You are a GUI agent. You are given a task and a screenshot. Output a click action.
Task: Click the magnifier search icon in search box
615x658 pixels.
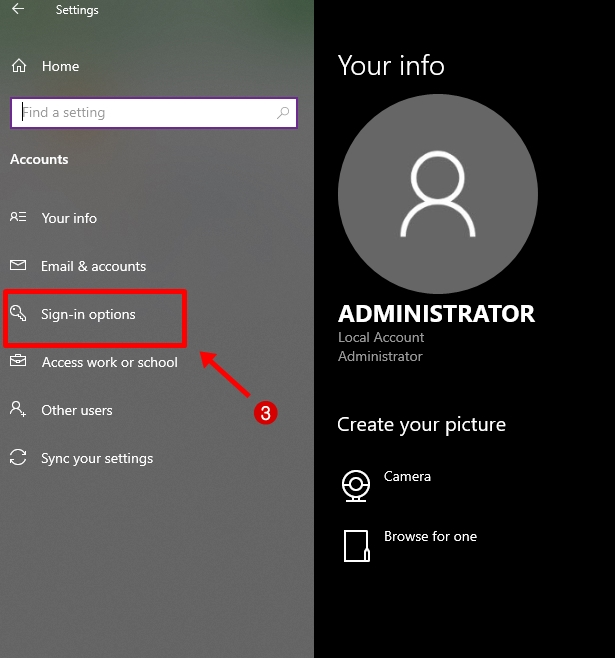283,112
